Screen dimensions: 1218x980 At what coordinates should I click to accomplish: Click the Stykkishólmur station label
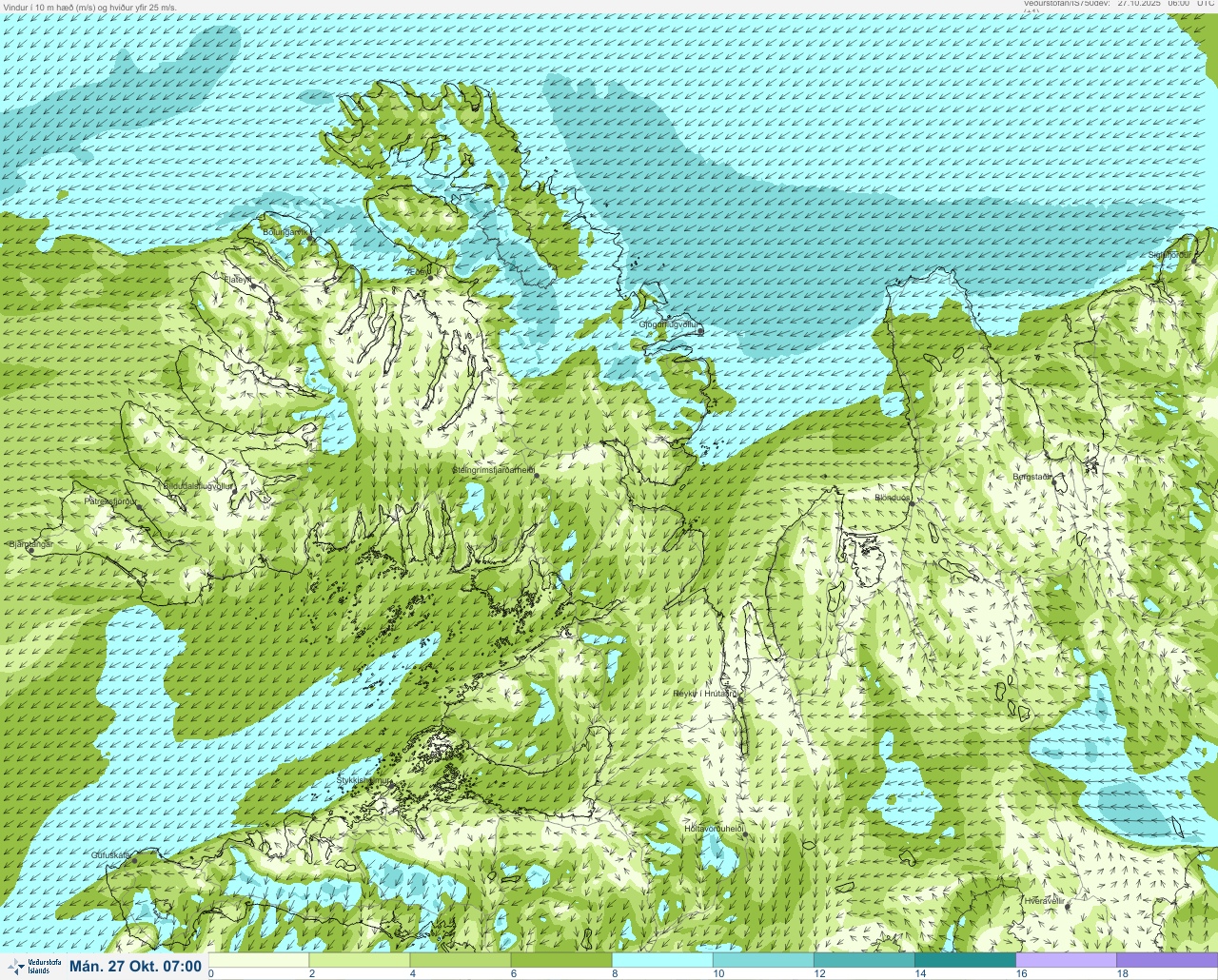click(x=364, y=780)
